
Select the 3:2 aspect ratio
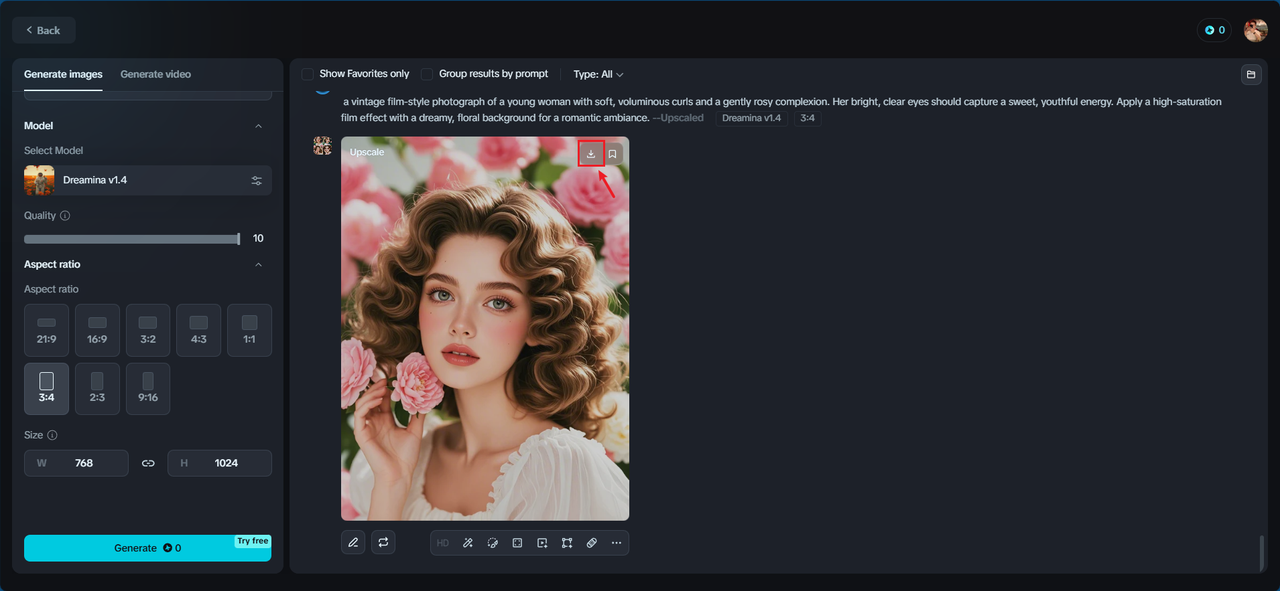[x=148, y=330]
